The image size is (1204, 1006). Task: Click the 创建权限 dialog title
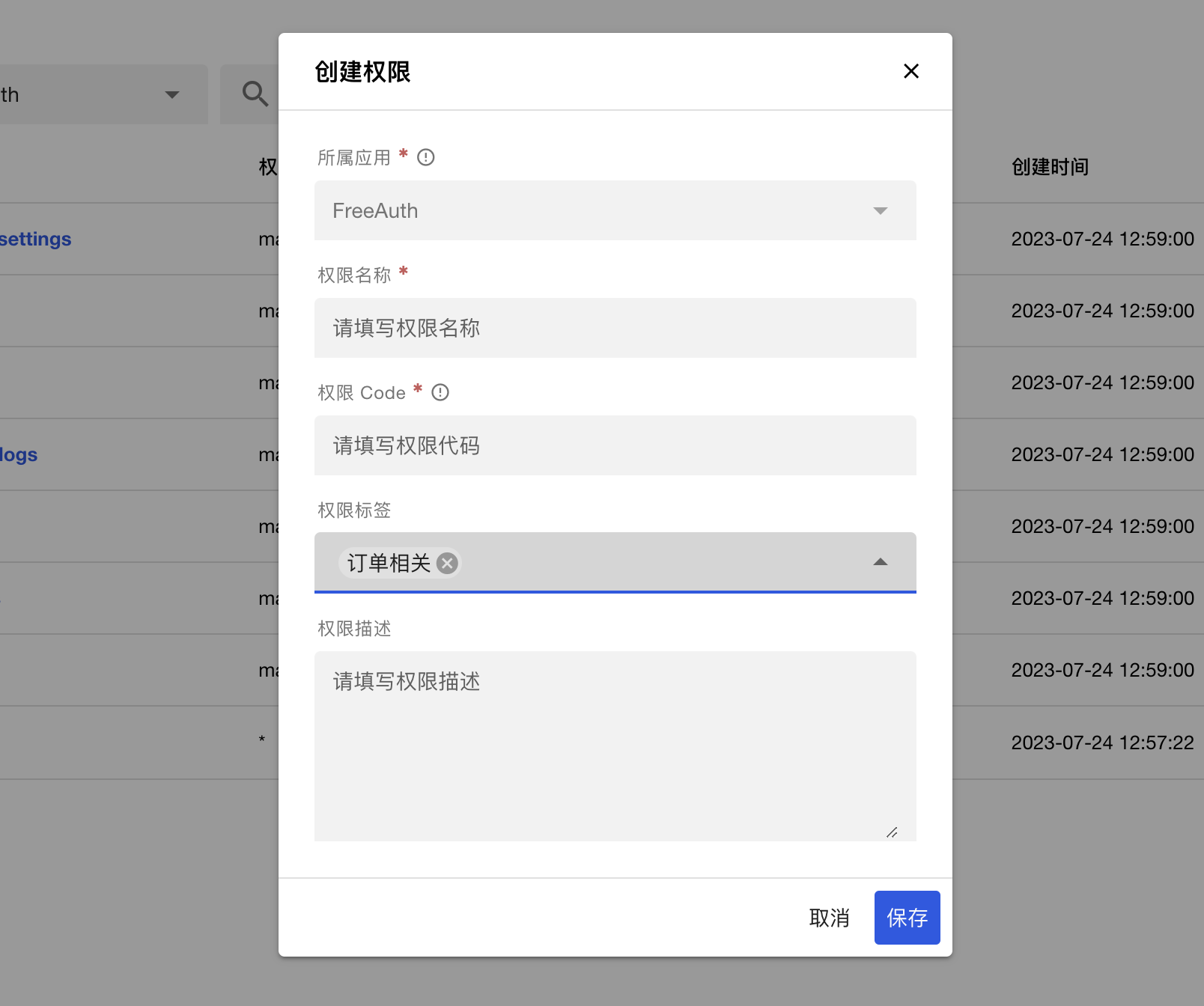pyautogui.click(x=362, y=72)
